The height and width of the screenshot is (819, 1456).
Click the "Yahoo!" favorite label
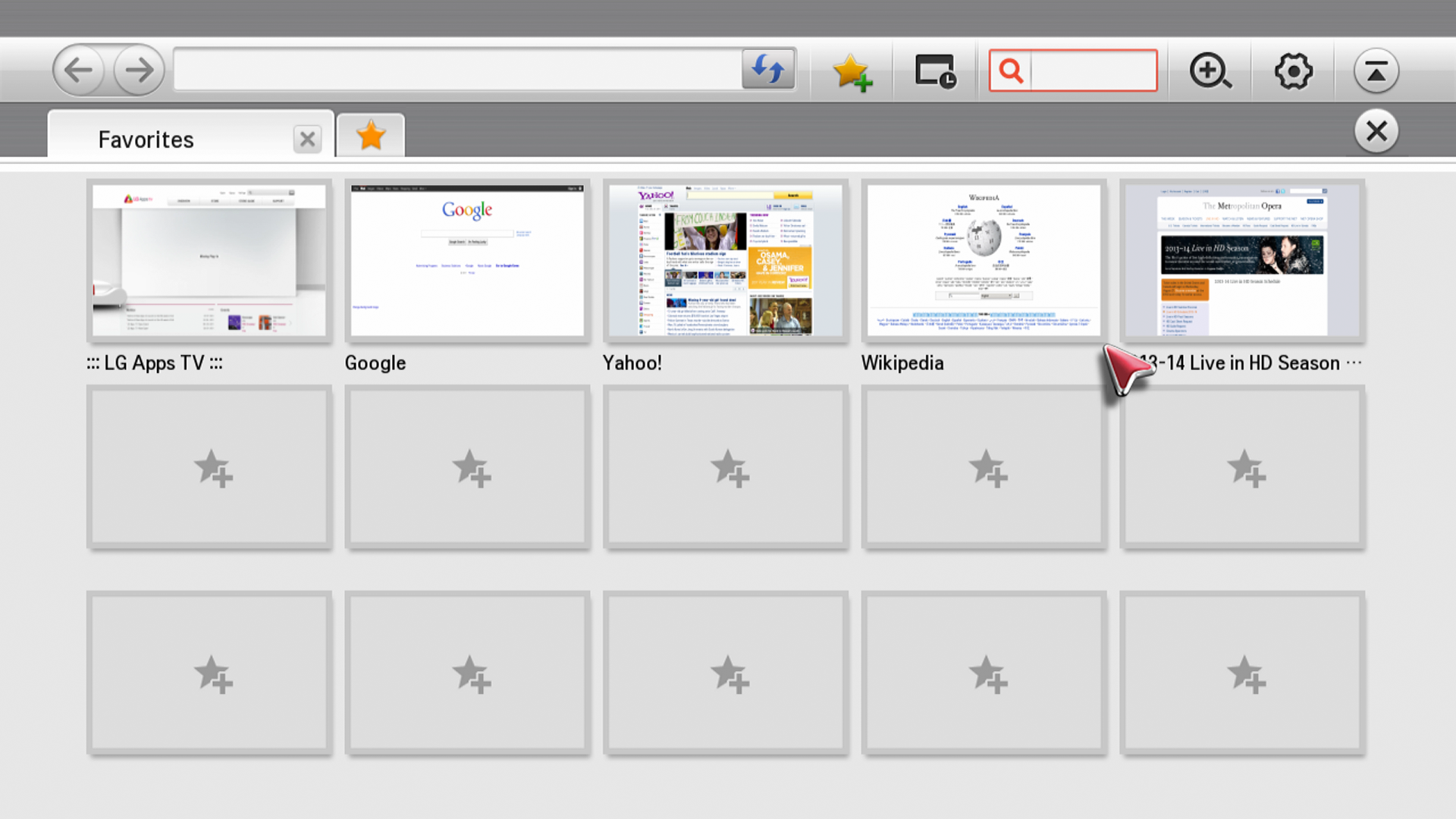632,363
